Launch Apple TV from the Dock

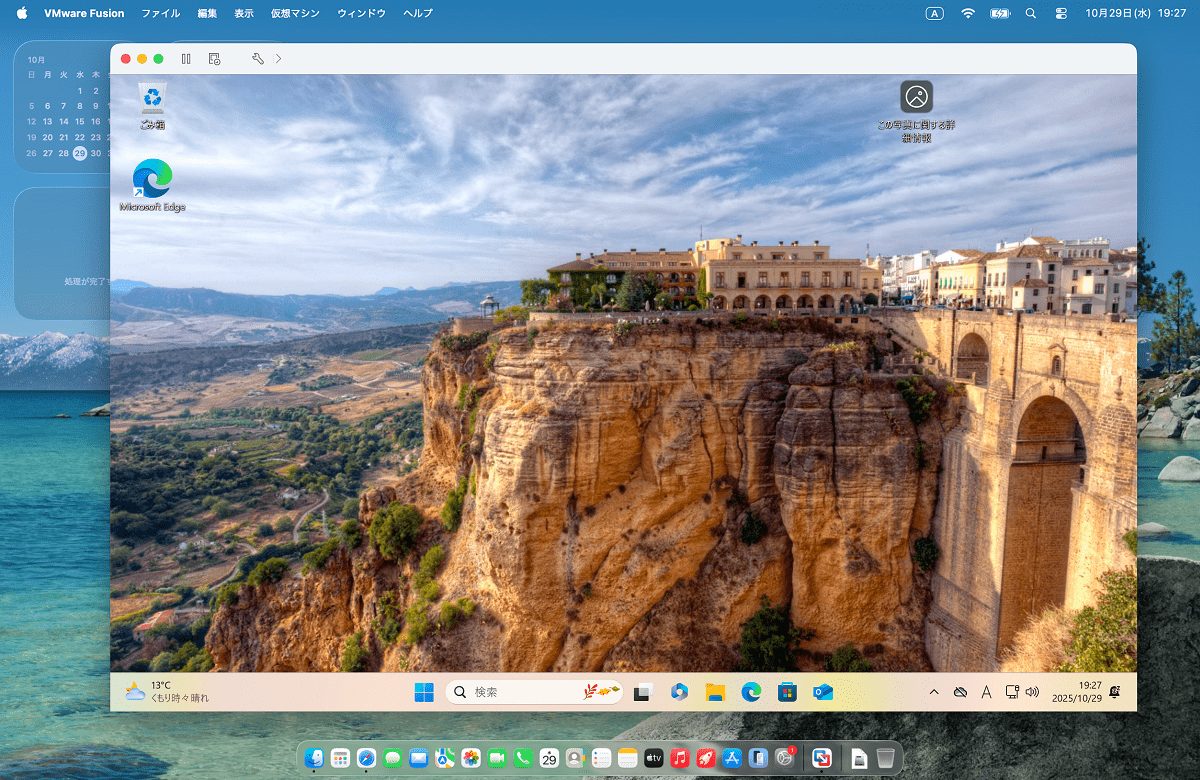[x=654, y=758]
